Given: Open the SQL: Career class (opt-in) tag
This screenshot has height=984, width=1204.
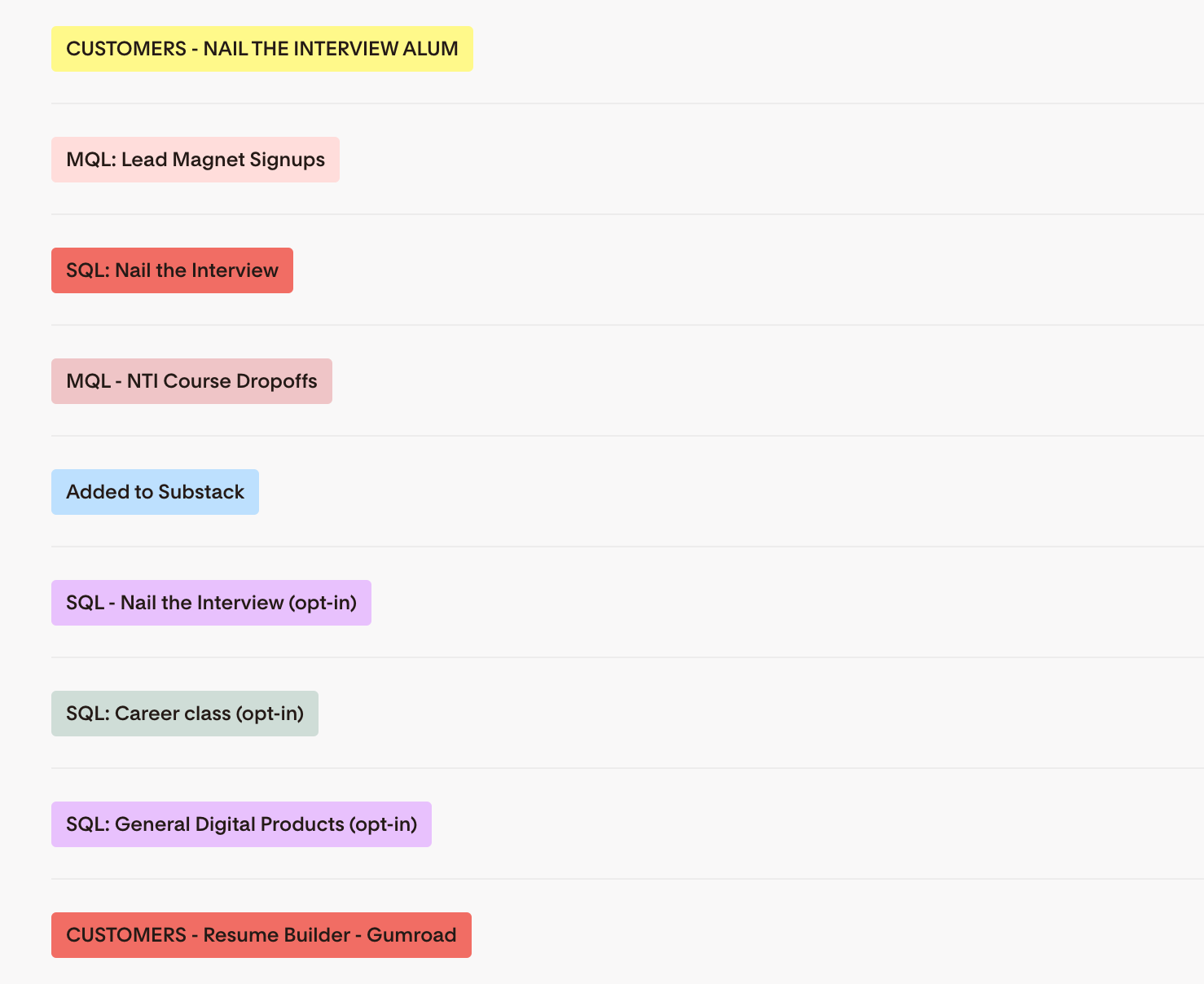Looking at the screenshot, I should (x=185, y=714).
